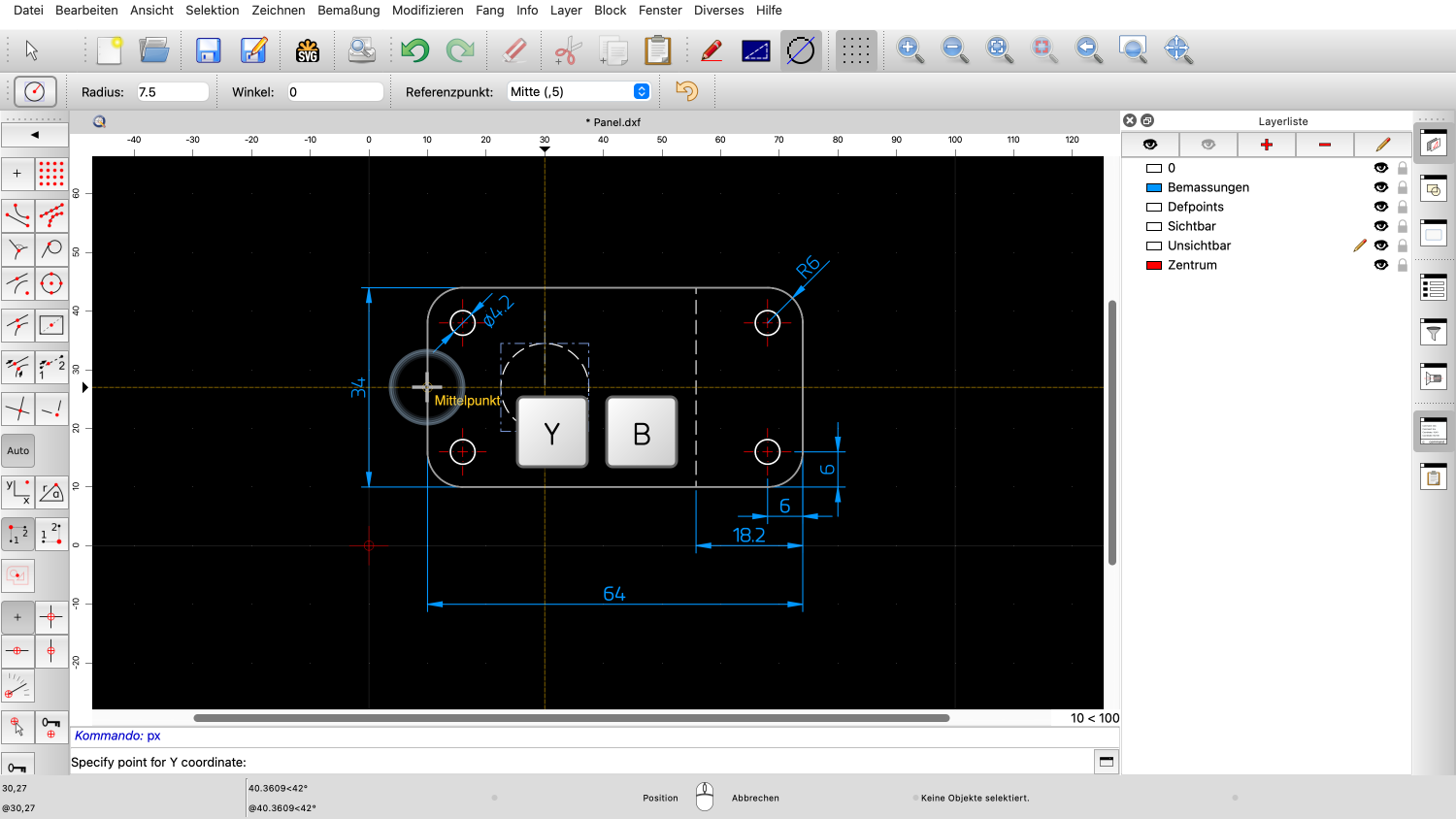Open the Modifizieren menu
The width and height of the screenshot is (1456, 819).
click(x=428, y=10)
